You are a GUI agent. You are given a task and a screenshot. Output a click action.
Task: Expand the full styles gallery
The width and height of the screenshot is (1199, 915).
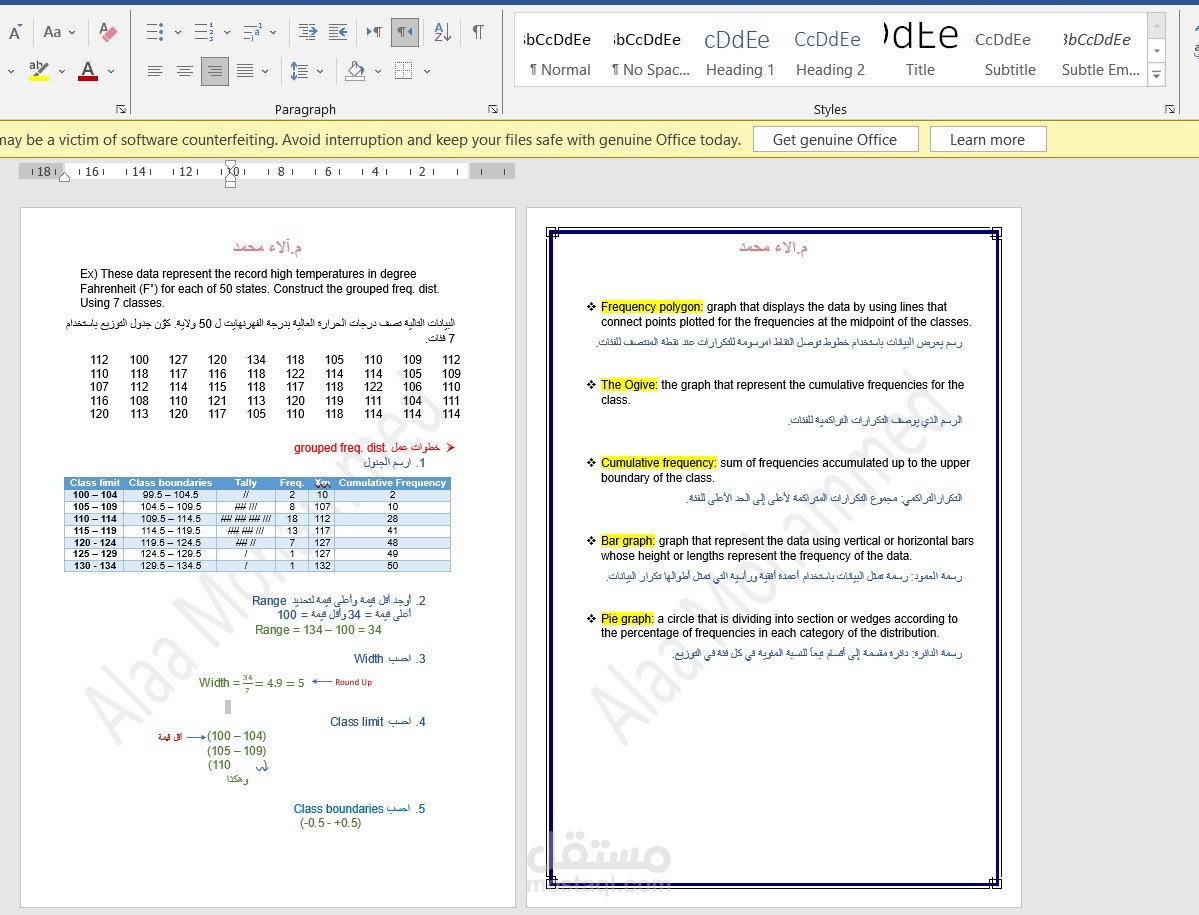[1157, 75]
